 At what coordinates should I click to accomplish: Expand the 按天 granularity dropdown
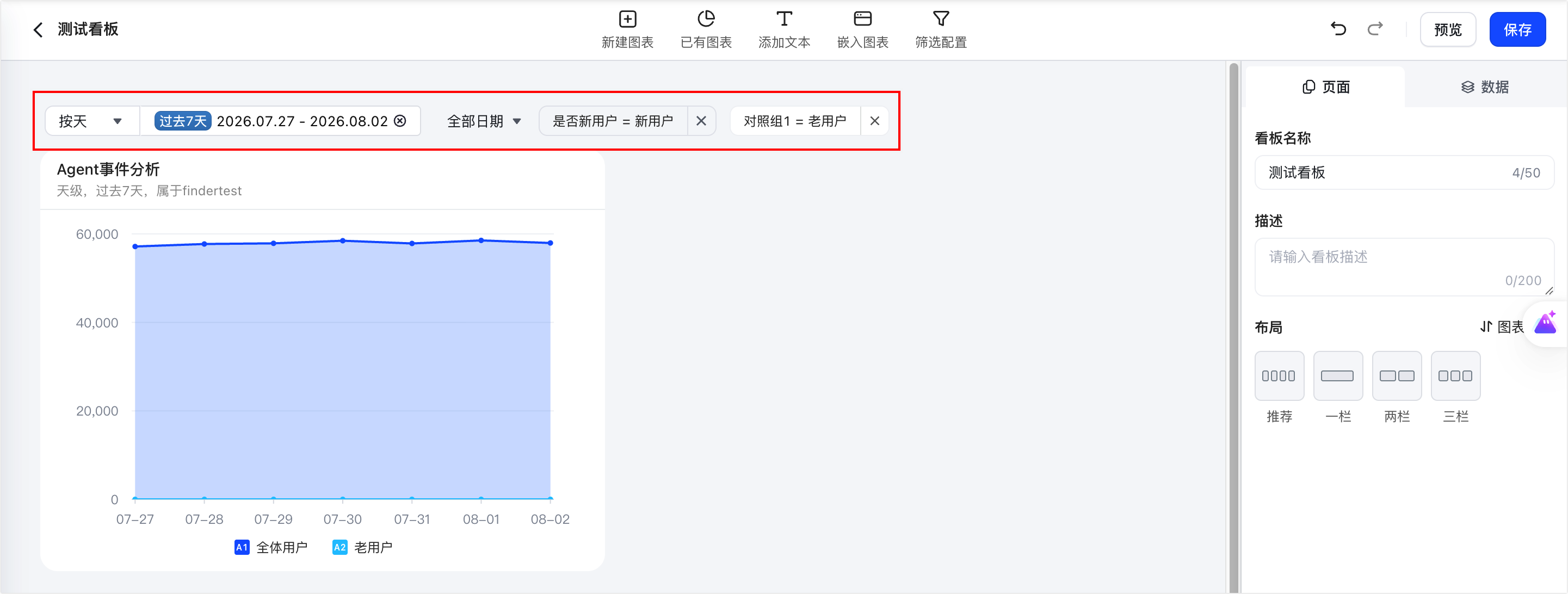pyautogui.click(x=92, y=121)
